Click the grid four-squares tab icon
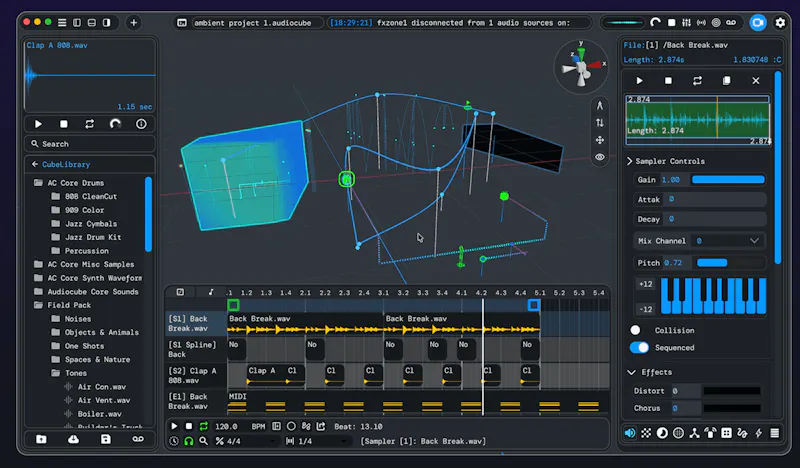This screenshot has height=468, width=800. (x=727, y=433)
